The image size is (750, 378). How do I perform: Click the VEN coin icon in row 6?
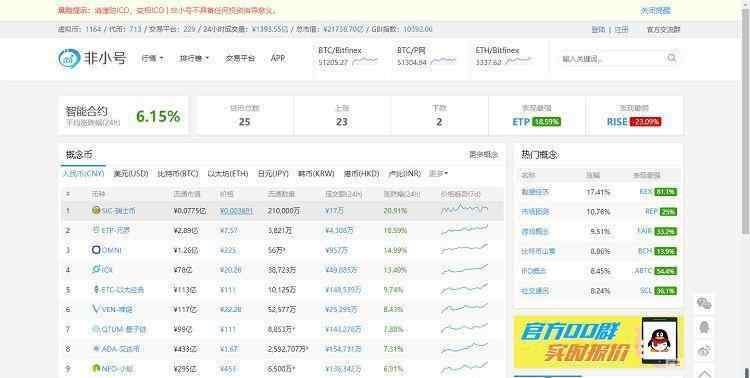(x=96, y=309)
